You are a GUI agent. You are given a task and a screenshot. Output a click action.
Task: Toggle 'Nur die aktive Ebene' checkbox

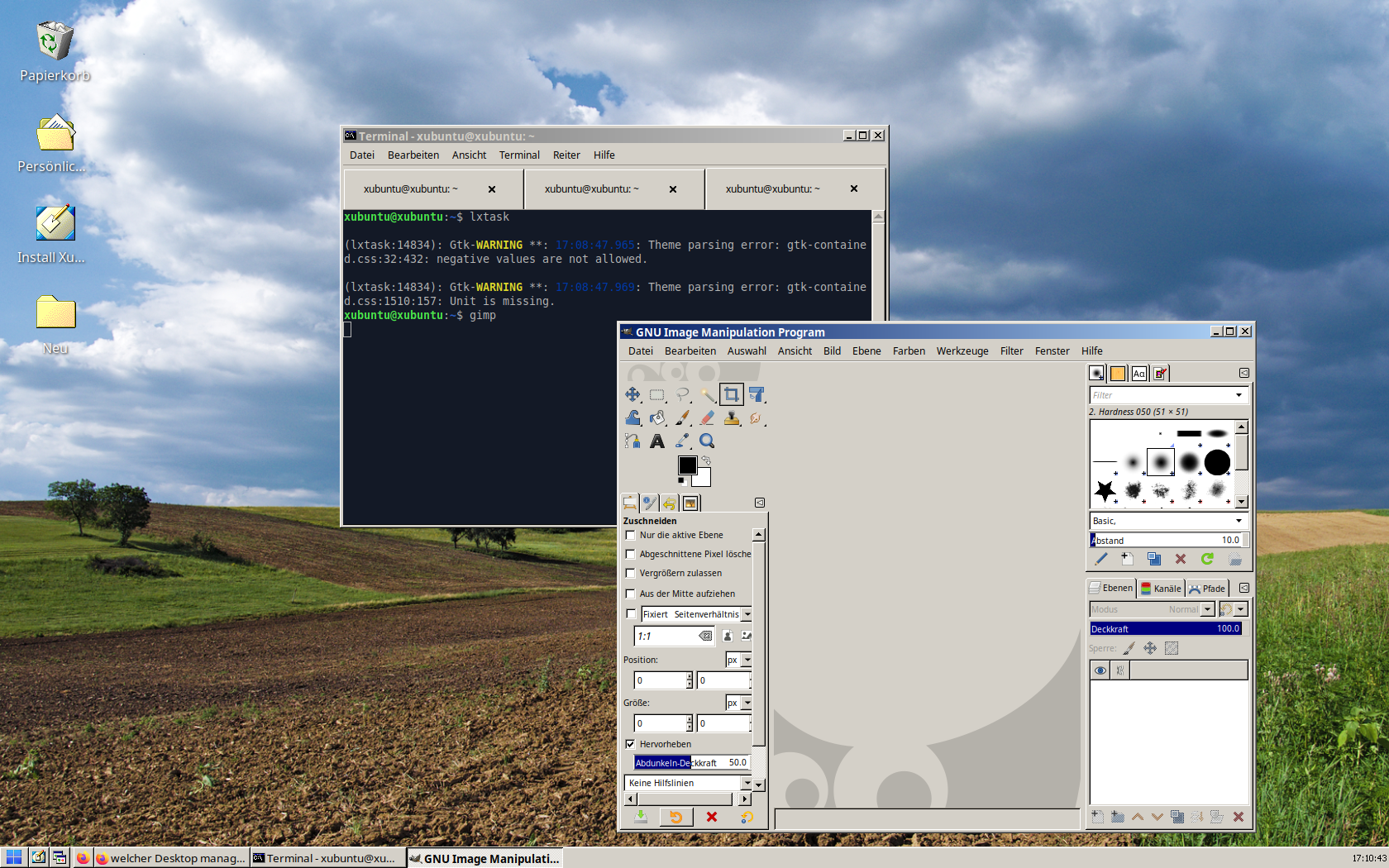tap(631, 535)
